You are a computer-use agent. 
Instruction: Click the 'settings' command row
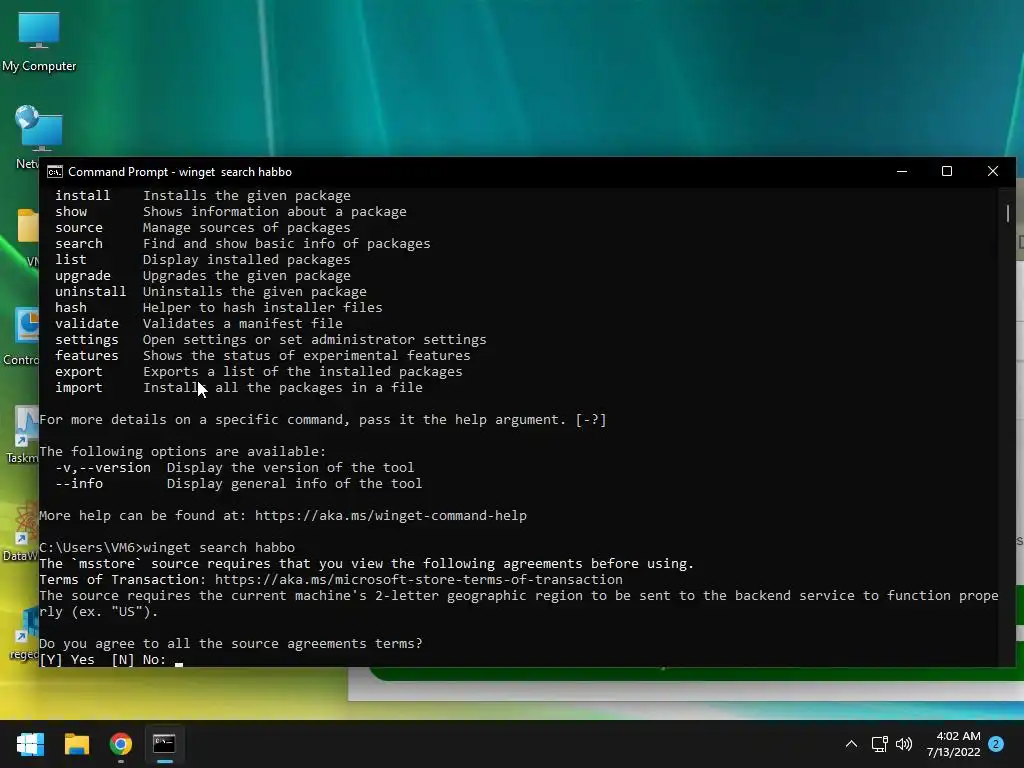(x=270, y=340)
